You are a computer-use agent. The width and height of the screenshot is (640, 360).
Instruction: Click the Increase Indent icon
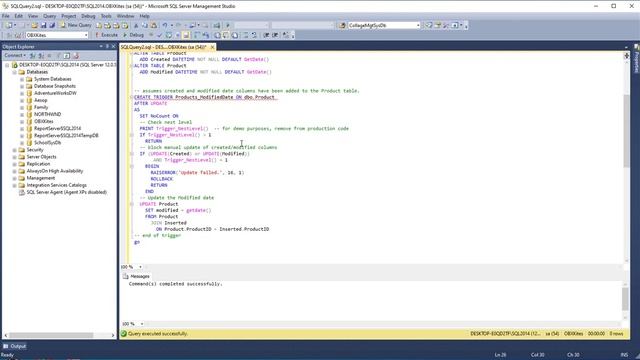point(275,35)
